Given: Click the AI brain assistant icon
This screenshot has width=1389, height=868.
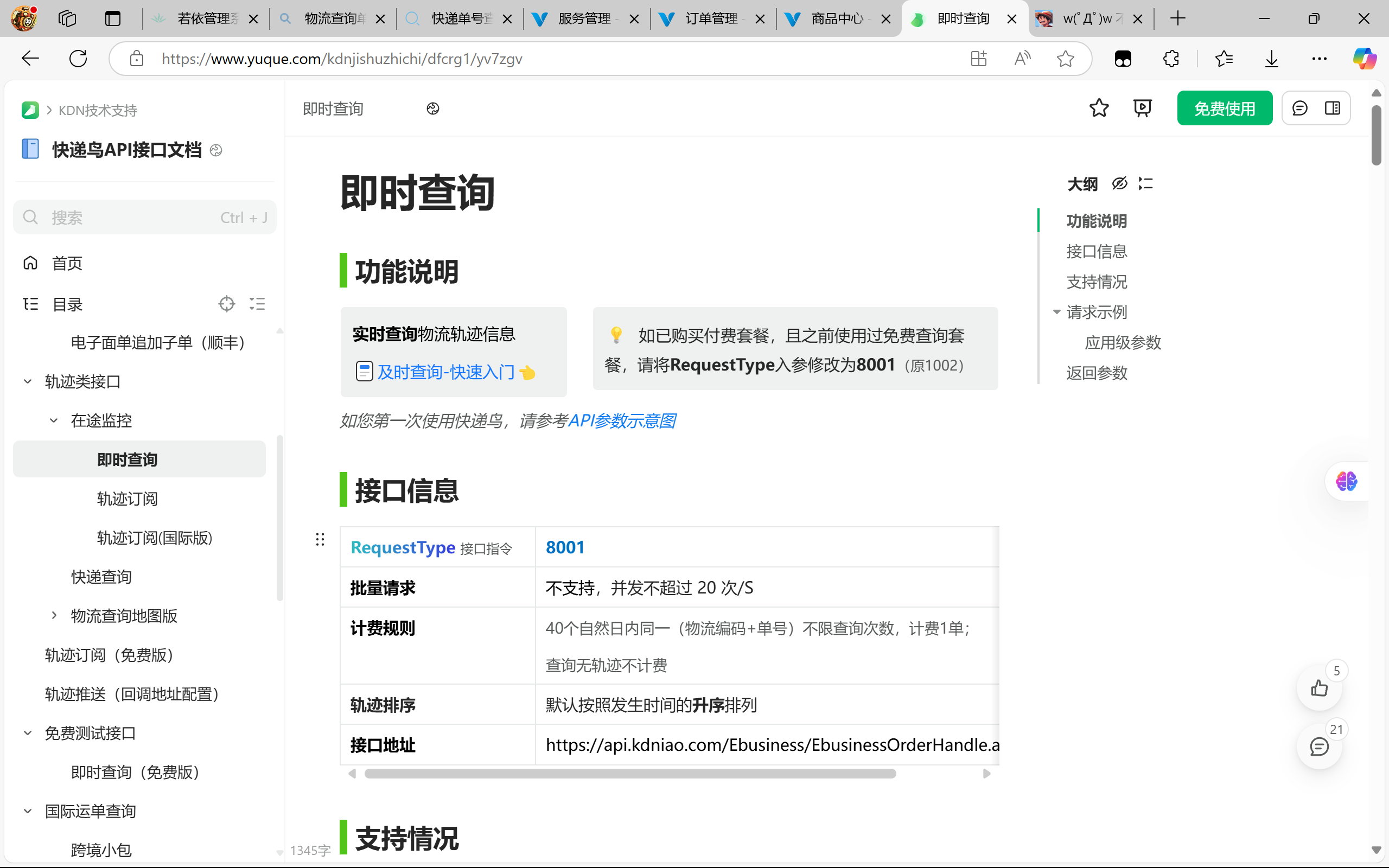Looking at the screenshot, I should [1346, 481].
